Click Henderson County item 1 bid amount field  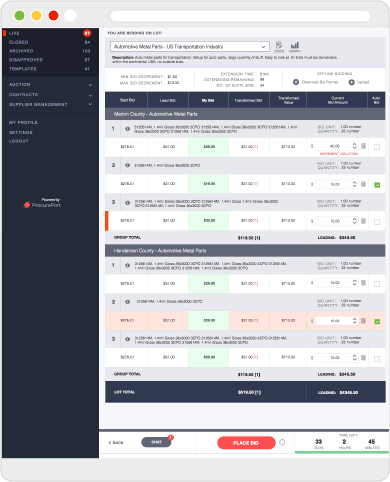tap(337, 283)
